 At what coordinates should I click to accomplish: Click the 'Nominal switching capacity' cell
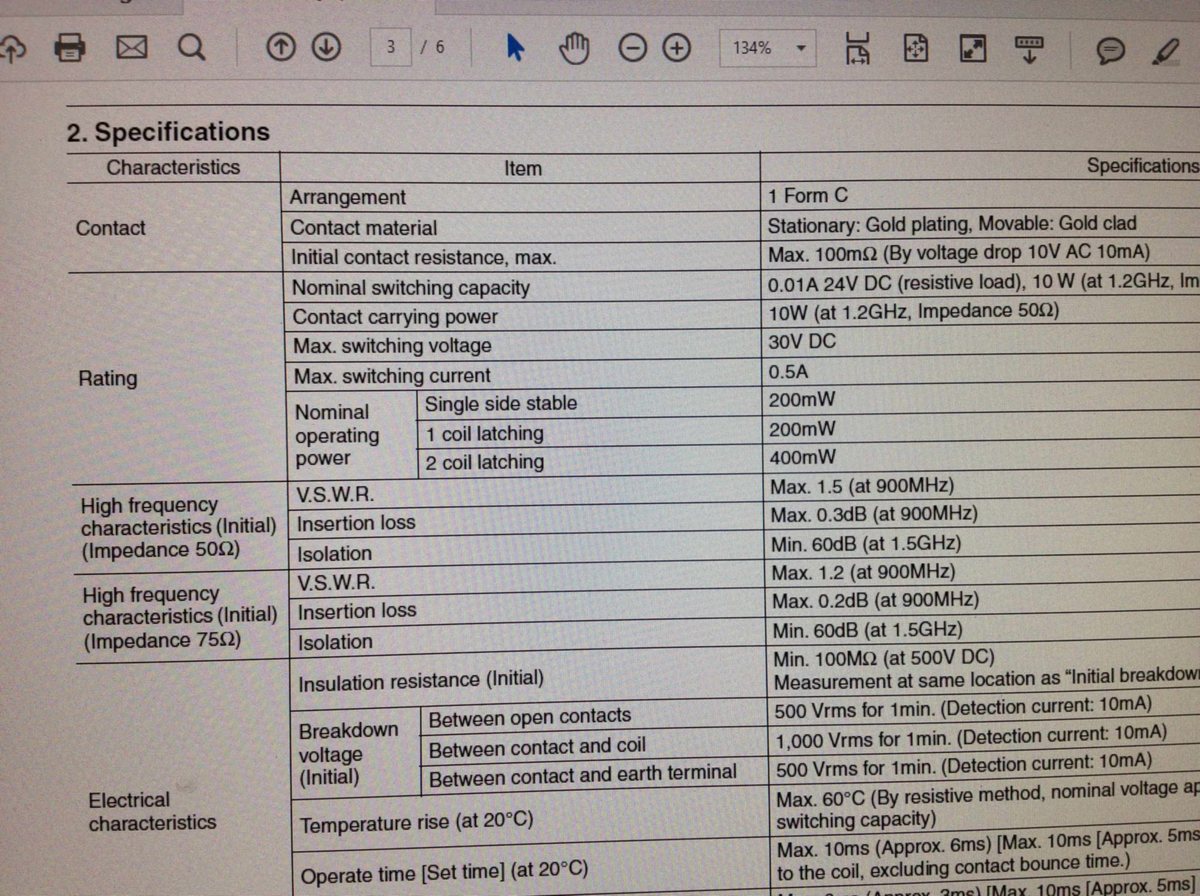pyautogui.click(x=410, y=287)
